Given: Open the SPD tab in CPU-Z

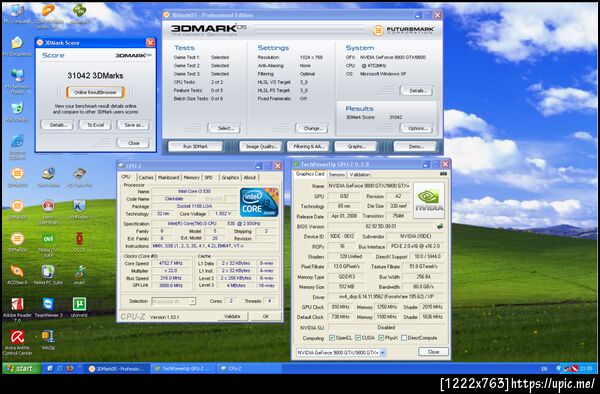Looking at the screenshot, I should (209, 177).
